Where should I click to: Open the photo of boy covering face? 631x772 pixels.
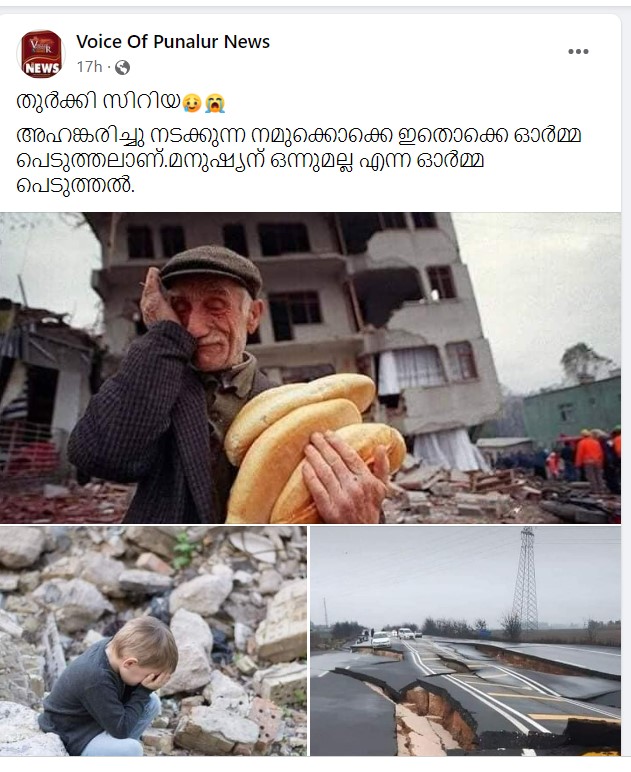point(153,641)
